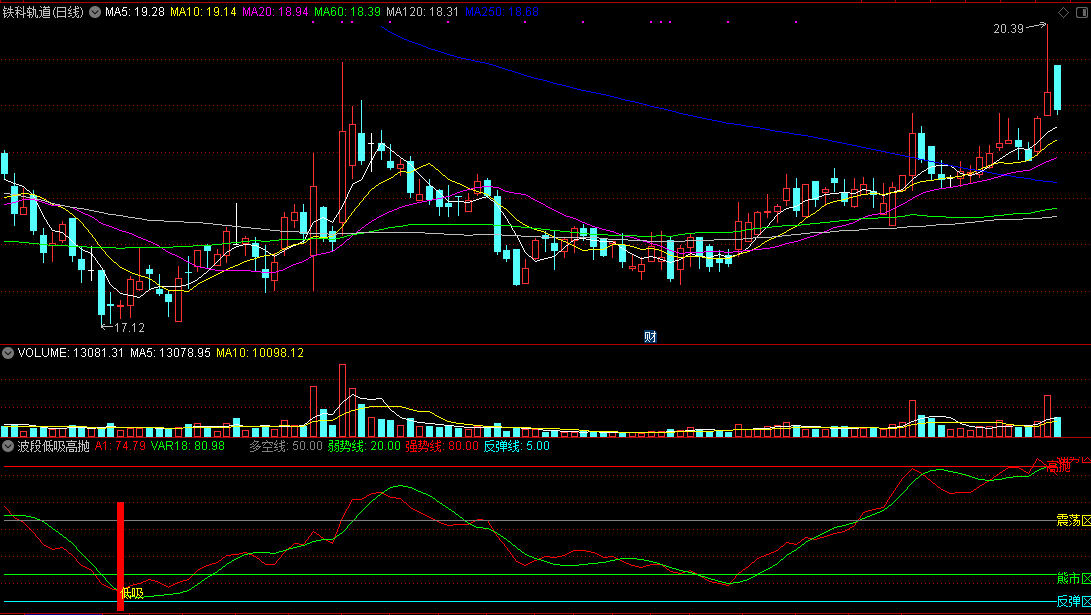This screenshot has width=1091, height=615.
Task: Click the diamond icon in the top-right corner
Action: [x=1063, y=13]
